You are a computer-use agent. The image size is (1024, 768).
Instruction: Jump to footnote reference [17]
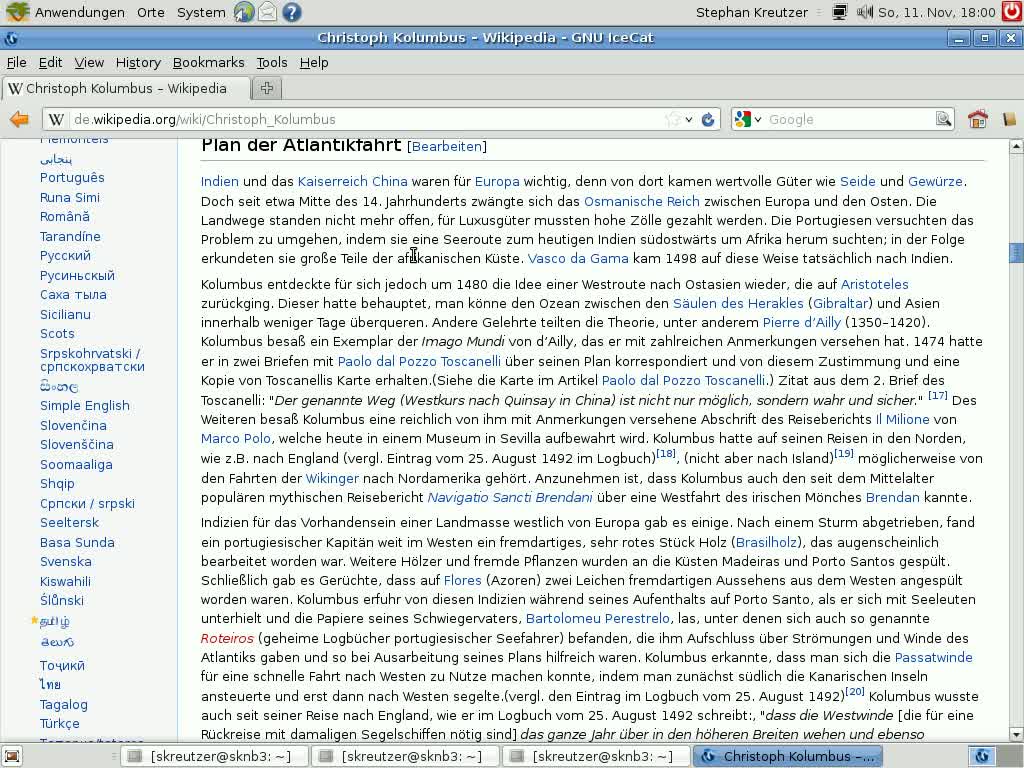click(938, 395)
